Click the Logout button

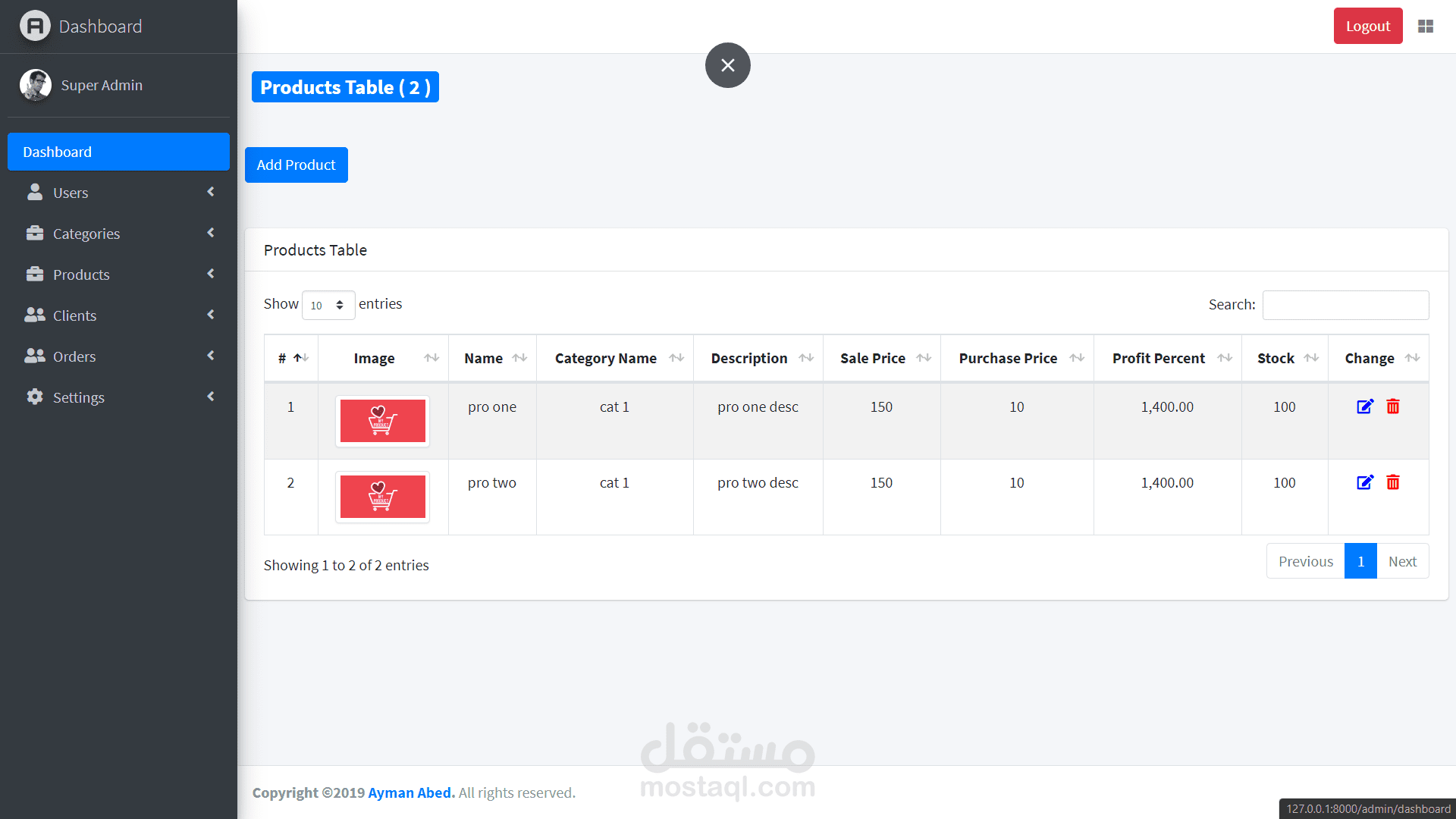coord(1367,27)
